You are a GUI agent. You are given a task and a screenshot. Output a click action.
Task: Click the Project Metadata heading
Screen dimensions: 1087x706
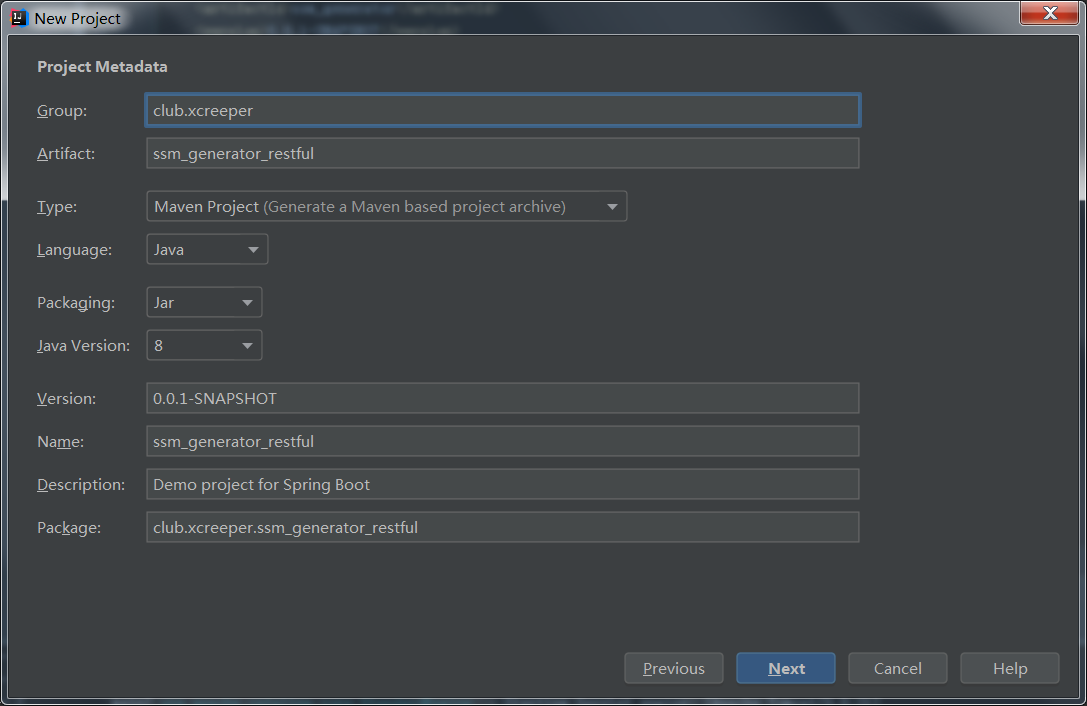[x=103, y=67]
